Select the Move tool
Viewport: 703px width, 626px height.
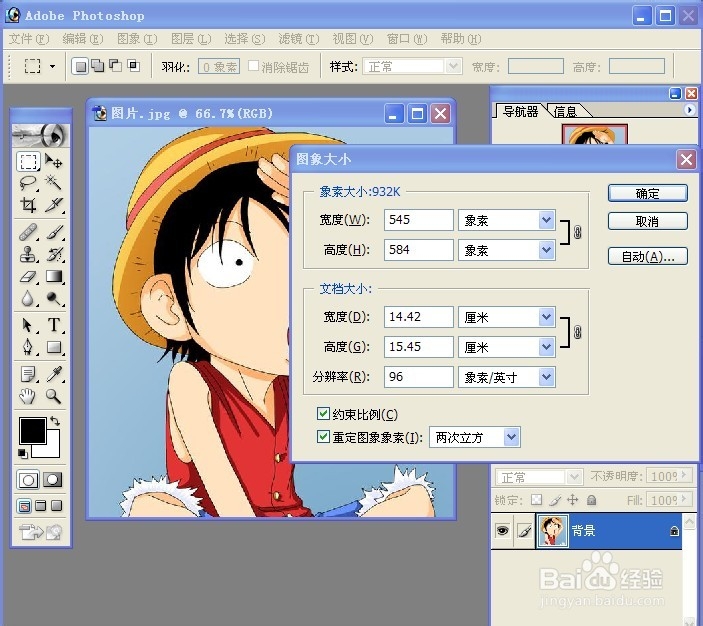(x=54, y=161)
